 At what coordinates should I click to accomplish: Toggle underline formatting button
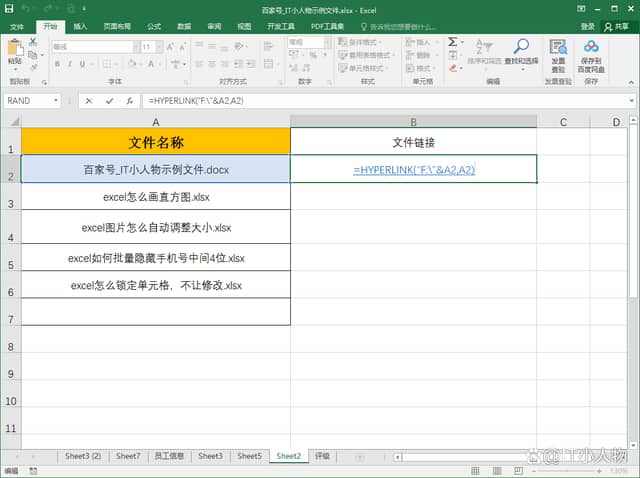(84, 64)
